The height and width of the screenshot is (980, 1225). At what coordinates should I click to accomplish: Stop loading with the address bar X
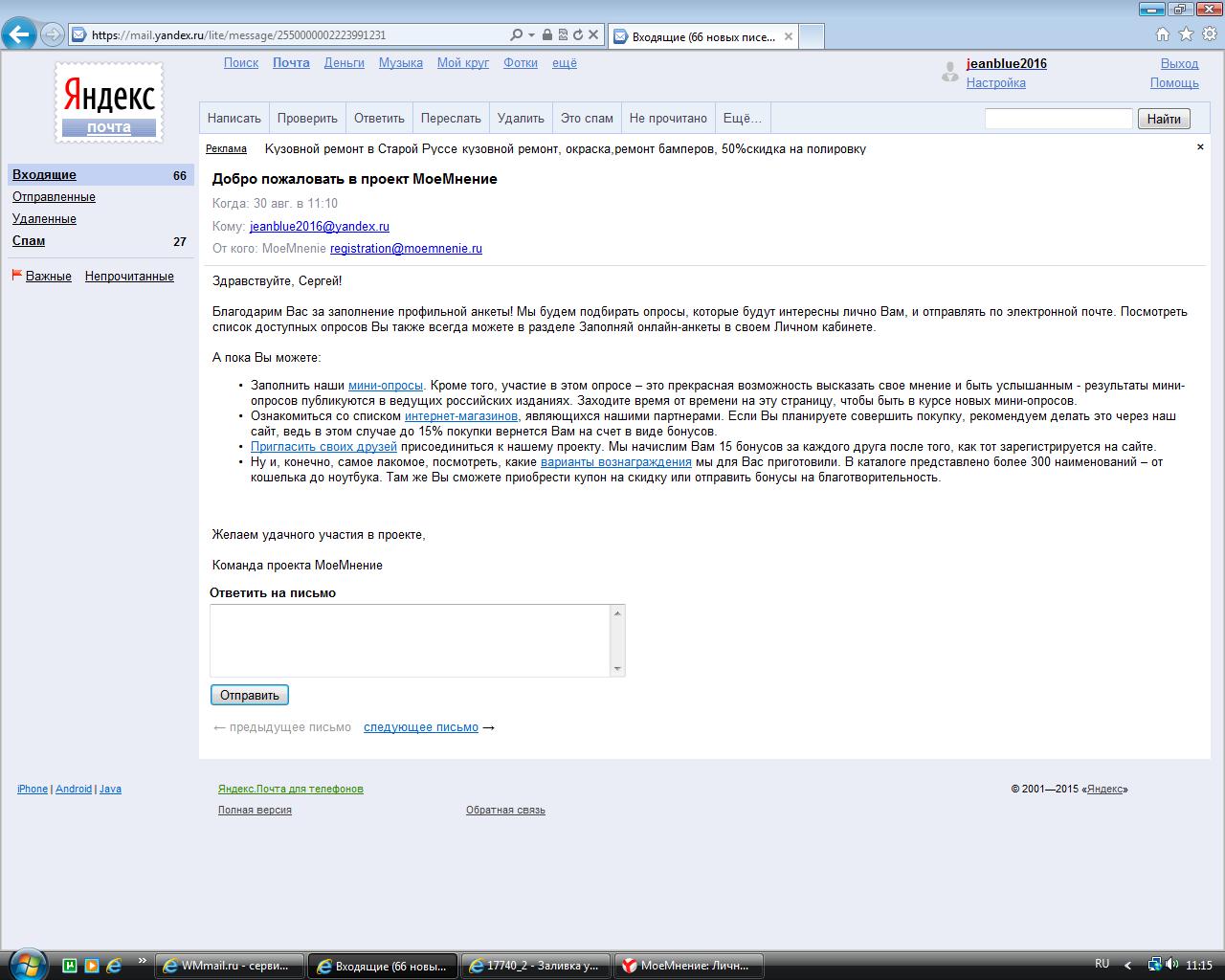pyautogui.click(x=593, y=35)
